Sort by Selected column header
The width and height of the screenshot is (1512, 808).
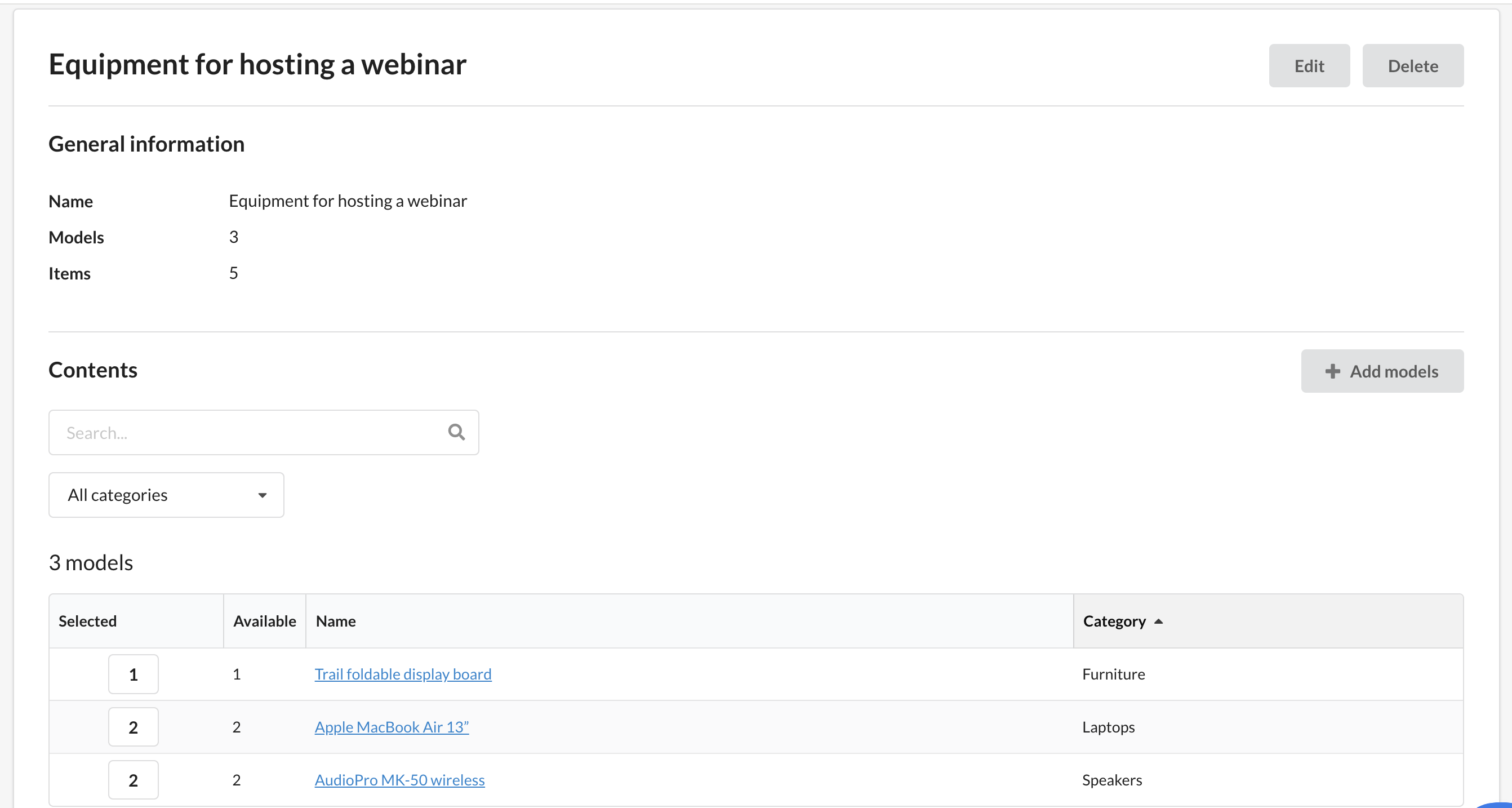(x=87, y=621)
